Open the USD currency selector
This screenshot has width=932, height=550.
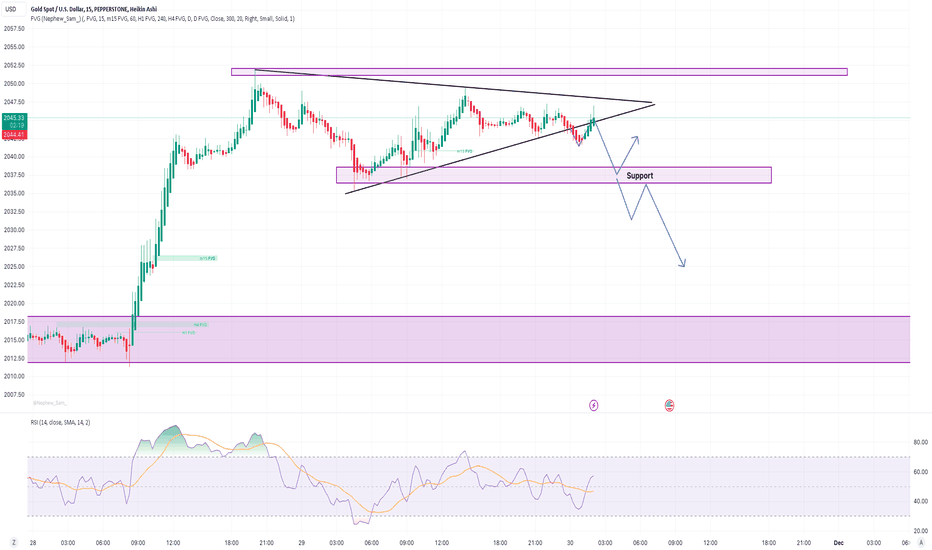13,9
